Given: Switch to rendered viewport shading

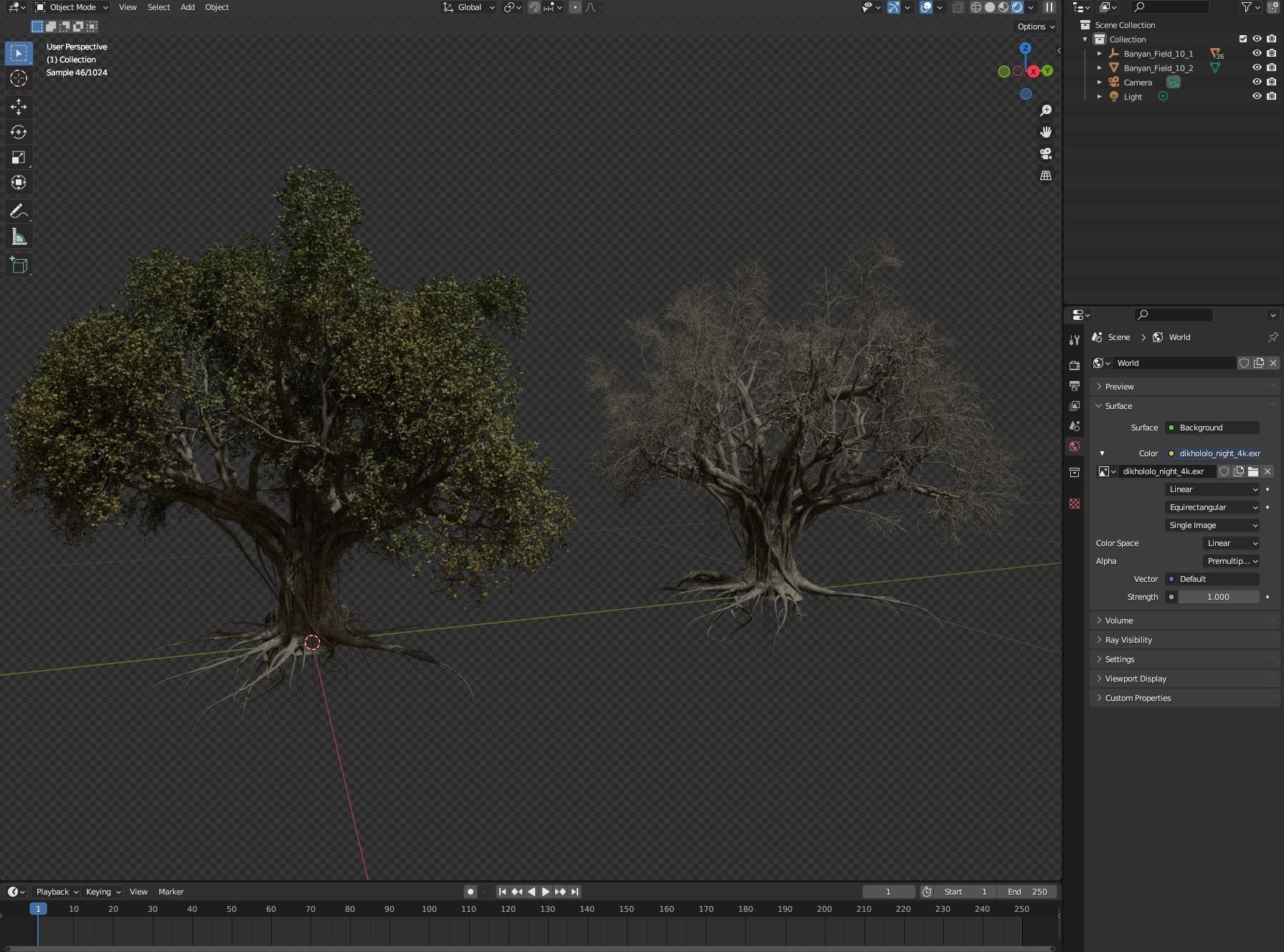Looking at the screenshot, I should pyautogui.click(x=1017, y=7).
